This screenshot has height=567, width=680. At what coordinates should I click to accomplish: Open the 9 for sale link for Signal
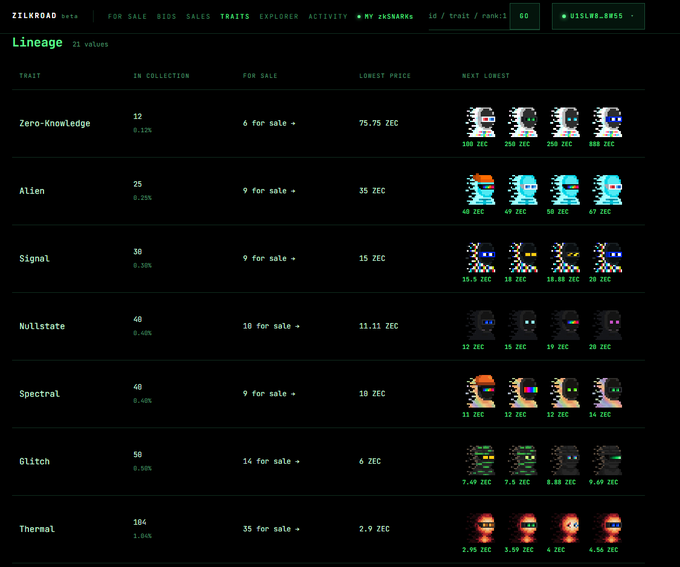pyautogui.click(x=269, y=259)
